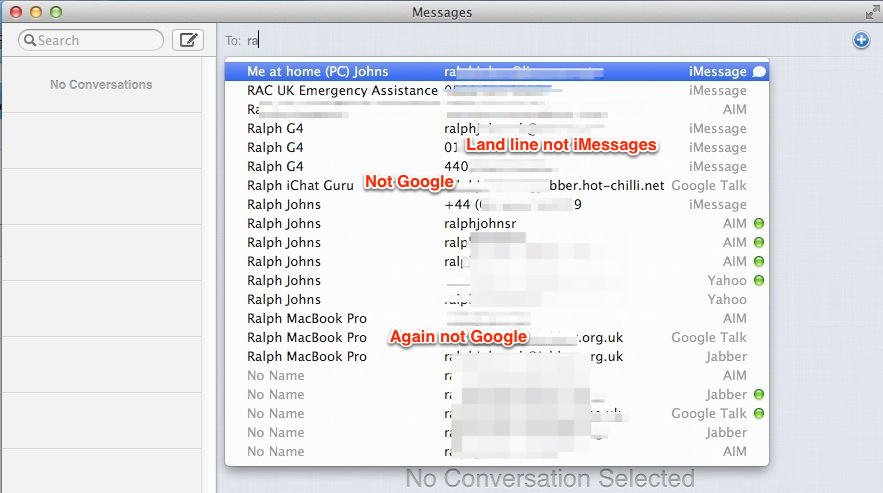Click the minimize window button

(36, 12)
